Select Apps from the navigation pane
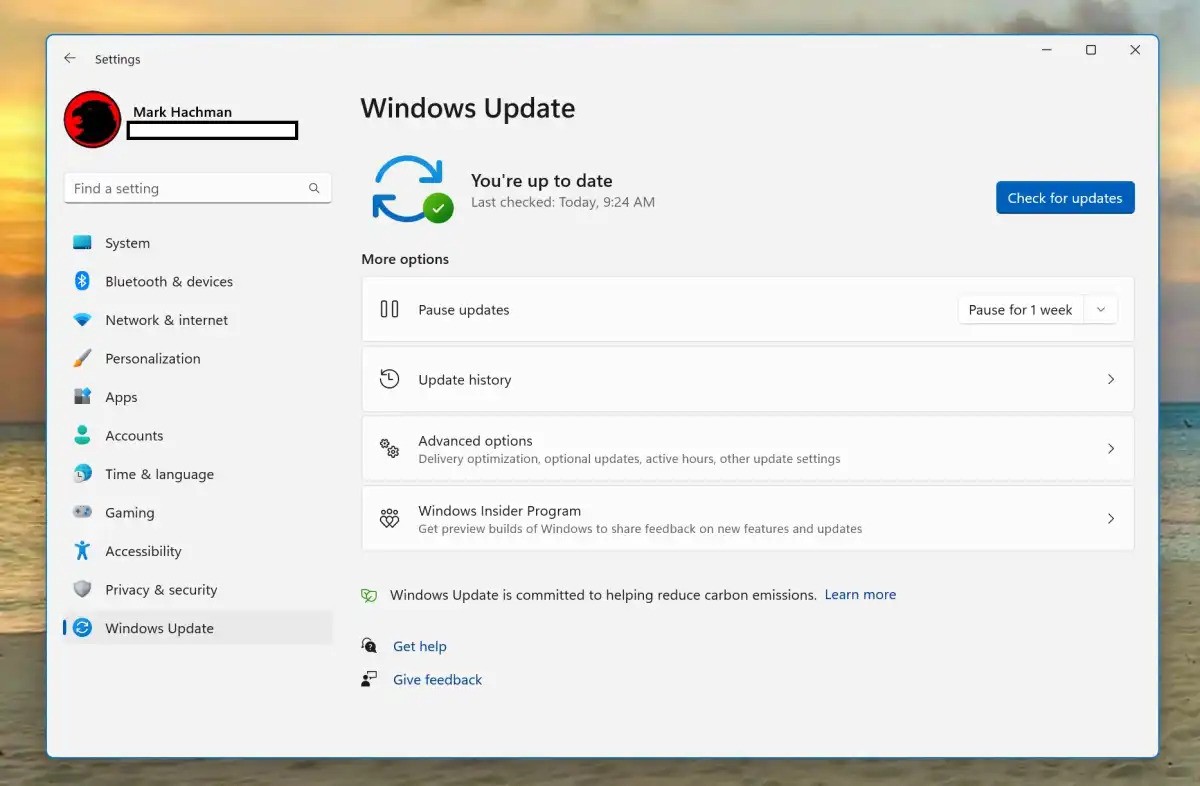 [x=121, y=397]
